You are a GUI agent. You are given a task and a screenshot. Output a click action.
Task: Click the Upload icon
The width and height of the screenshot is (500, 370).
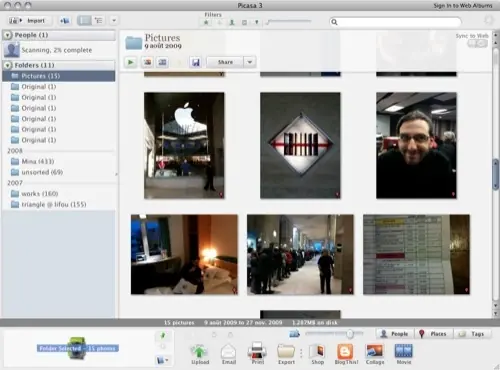[200, 354]
